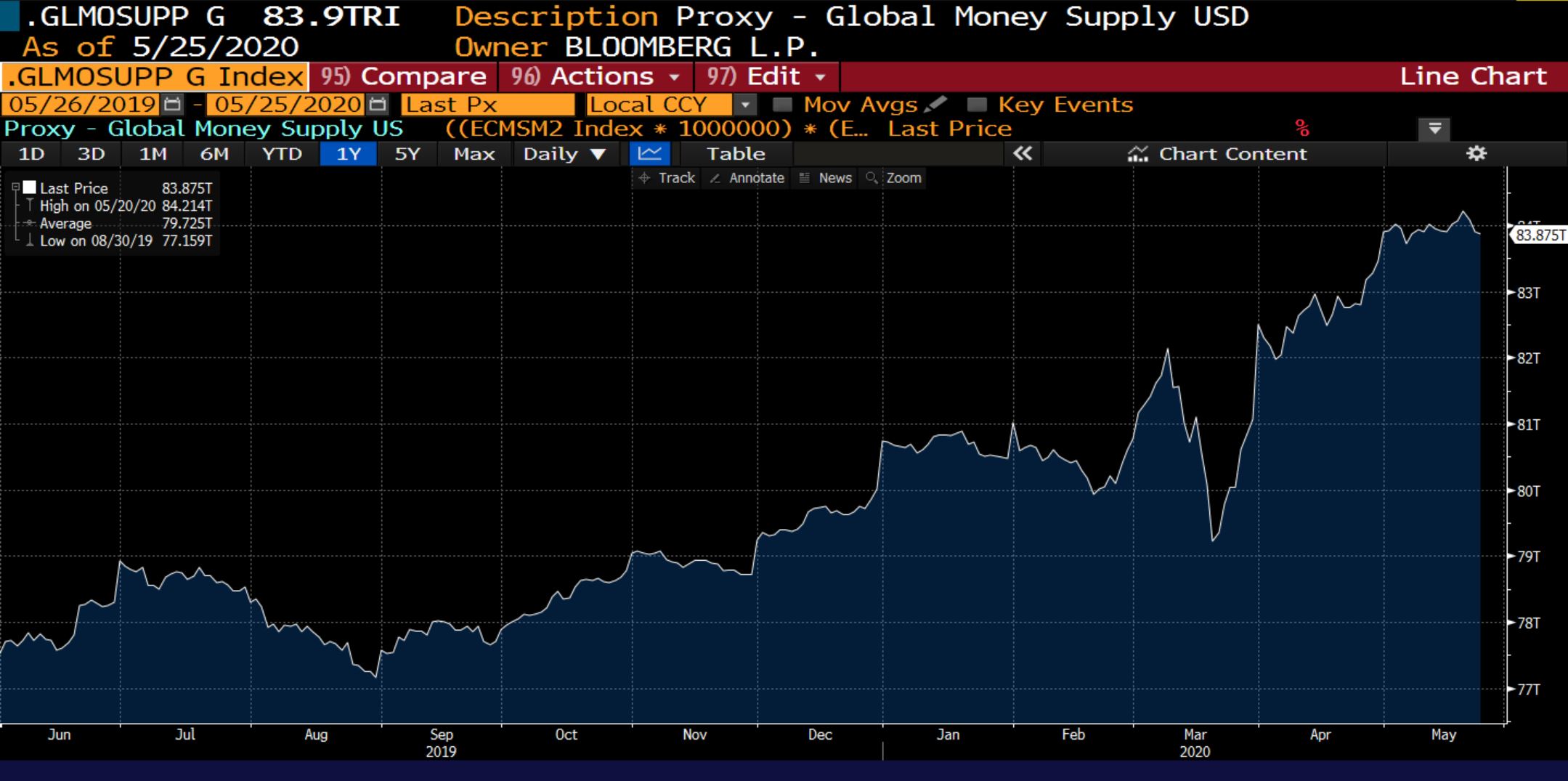The image size is (1568, 781).
Task: Enable the Key Events checkbox
Action: 977,105
